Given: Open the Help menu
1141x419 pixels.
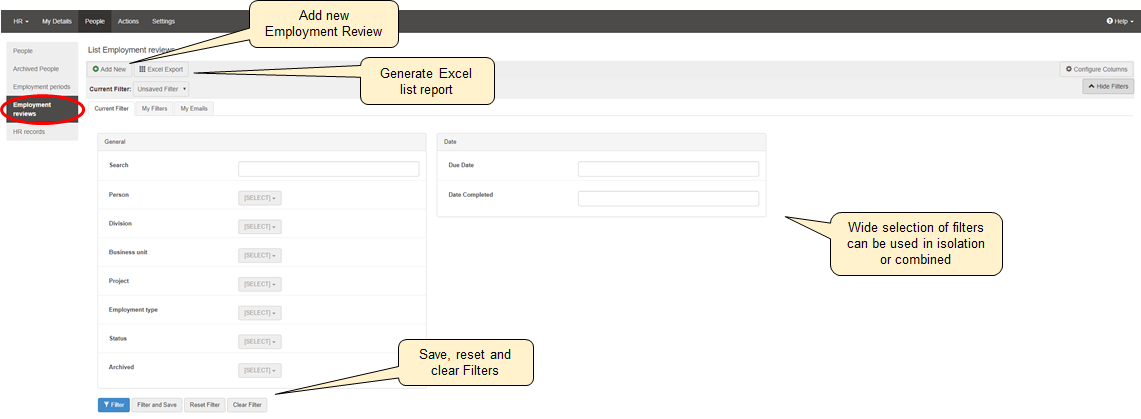Looking at the screenshot, I should click(x=1119, y=21).
